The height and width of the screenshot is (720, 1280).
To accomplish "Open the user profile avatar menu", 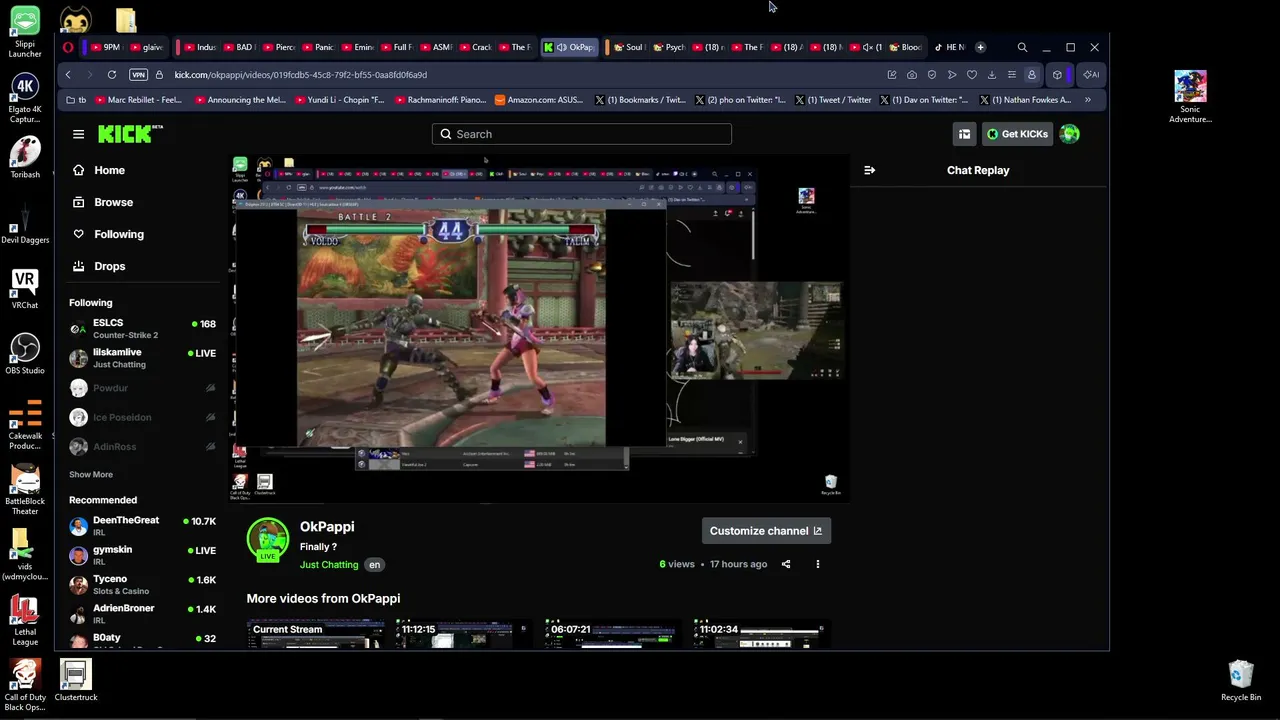I will pyautogui.click(x=1070, y=134).
